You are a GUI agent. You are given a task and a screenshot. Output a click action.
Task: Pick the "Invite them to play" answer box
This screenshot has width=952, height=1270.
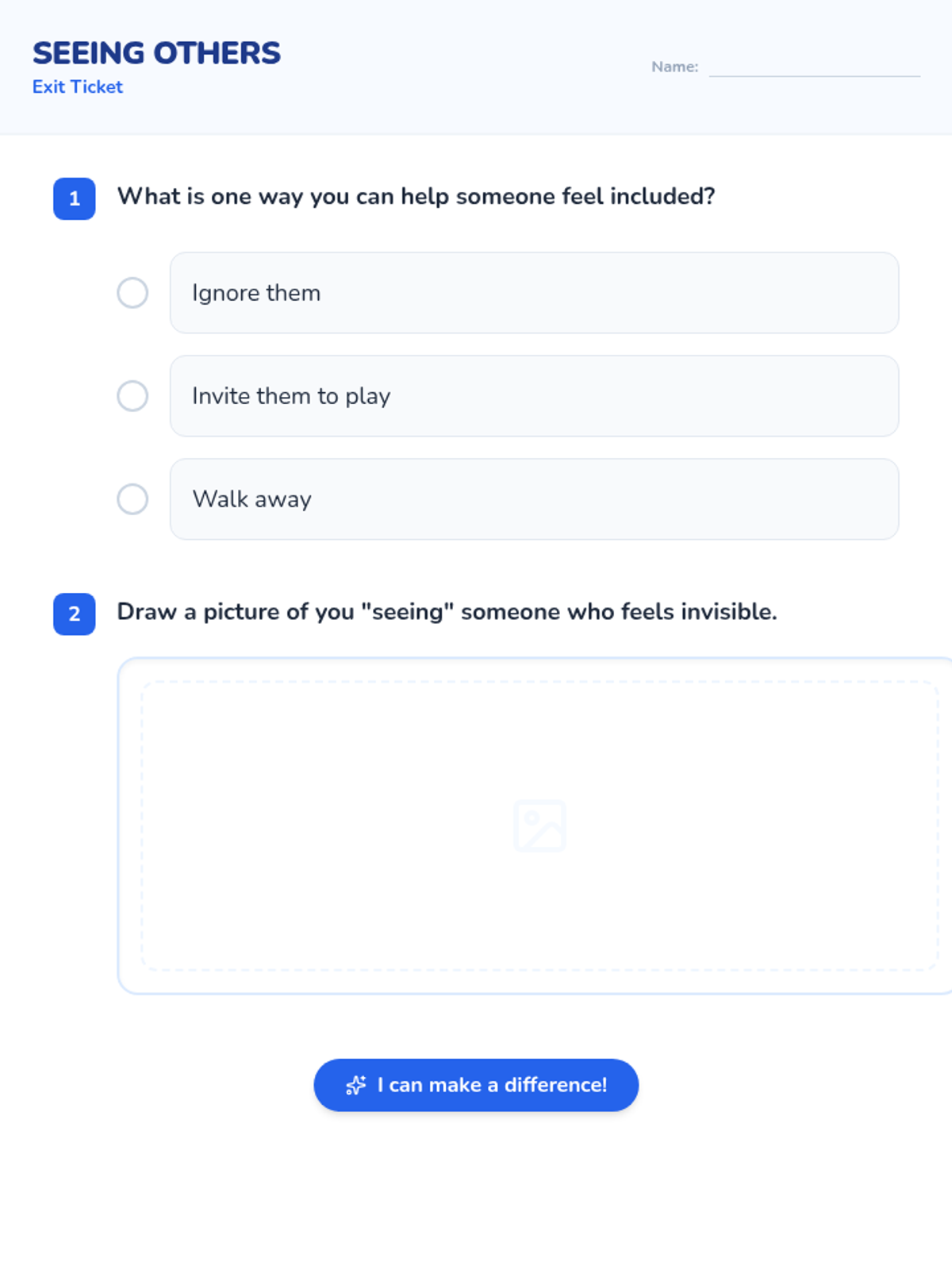click(534, 396)
